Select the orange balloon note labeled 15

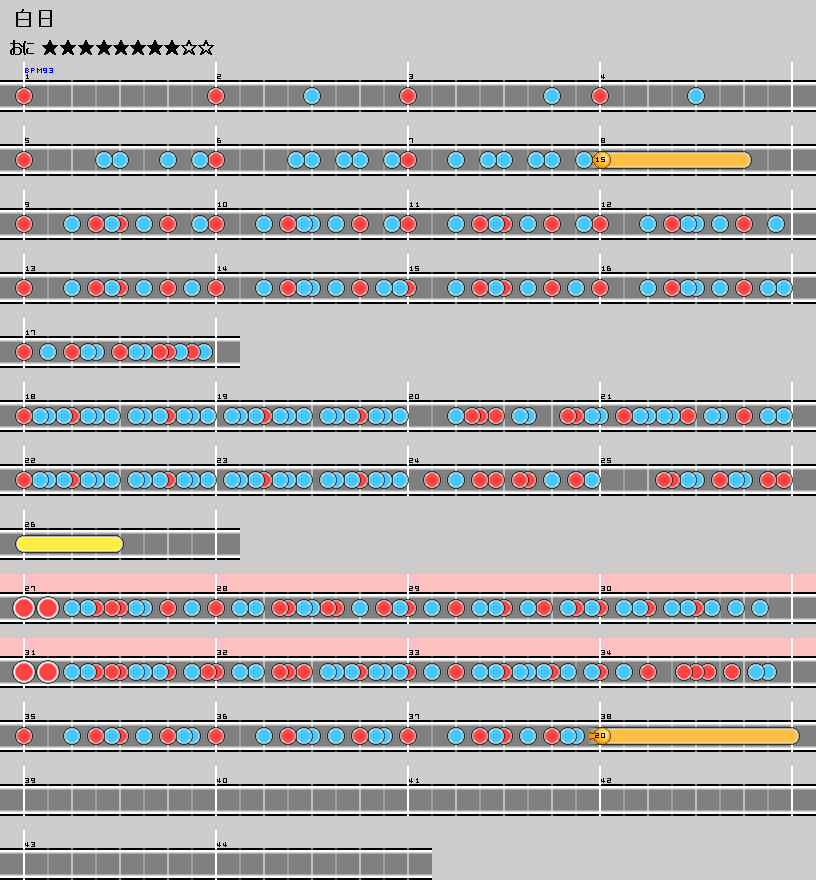tap(601, 160)
